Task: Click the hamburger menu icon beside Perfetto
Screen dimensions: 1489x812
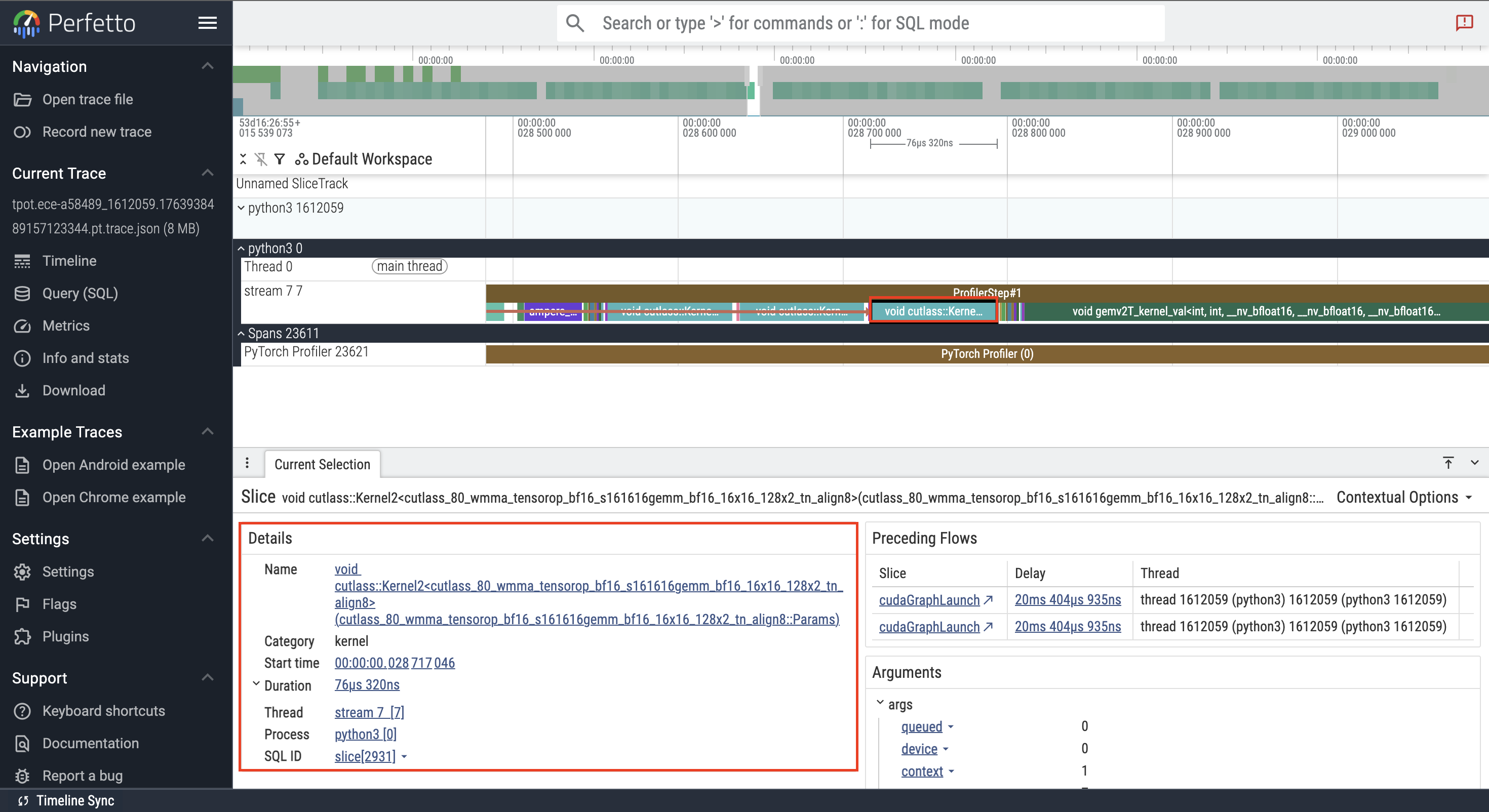Action: [x=208, y=23]
